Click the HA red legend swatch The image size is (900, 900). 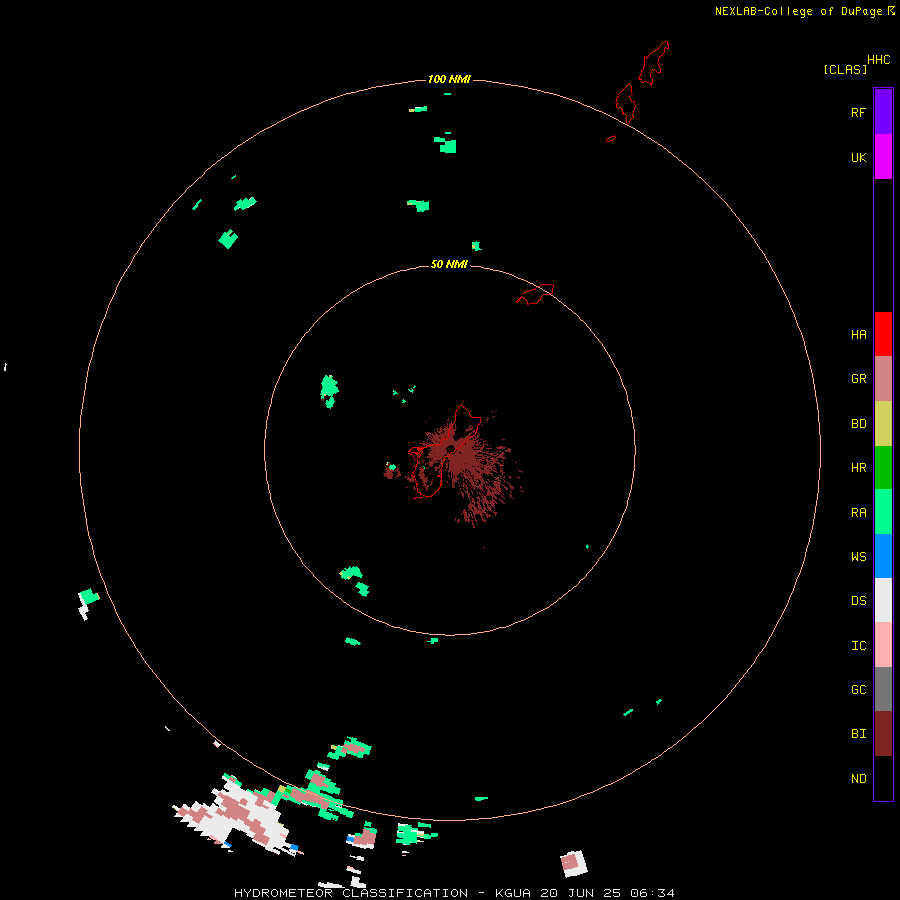click(883, 334)
